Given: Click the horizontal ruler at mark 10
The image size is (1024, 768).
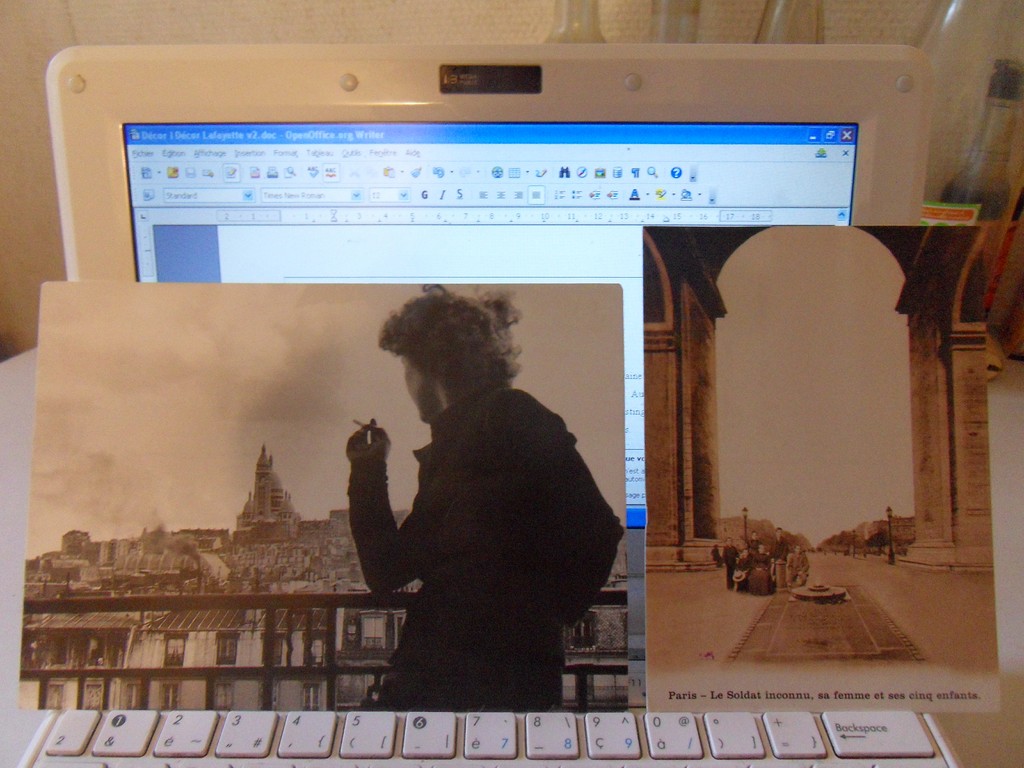Looking at the screenshot, I should pyautogui.click(x=544, y=216).
